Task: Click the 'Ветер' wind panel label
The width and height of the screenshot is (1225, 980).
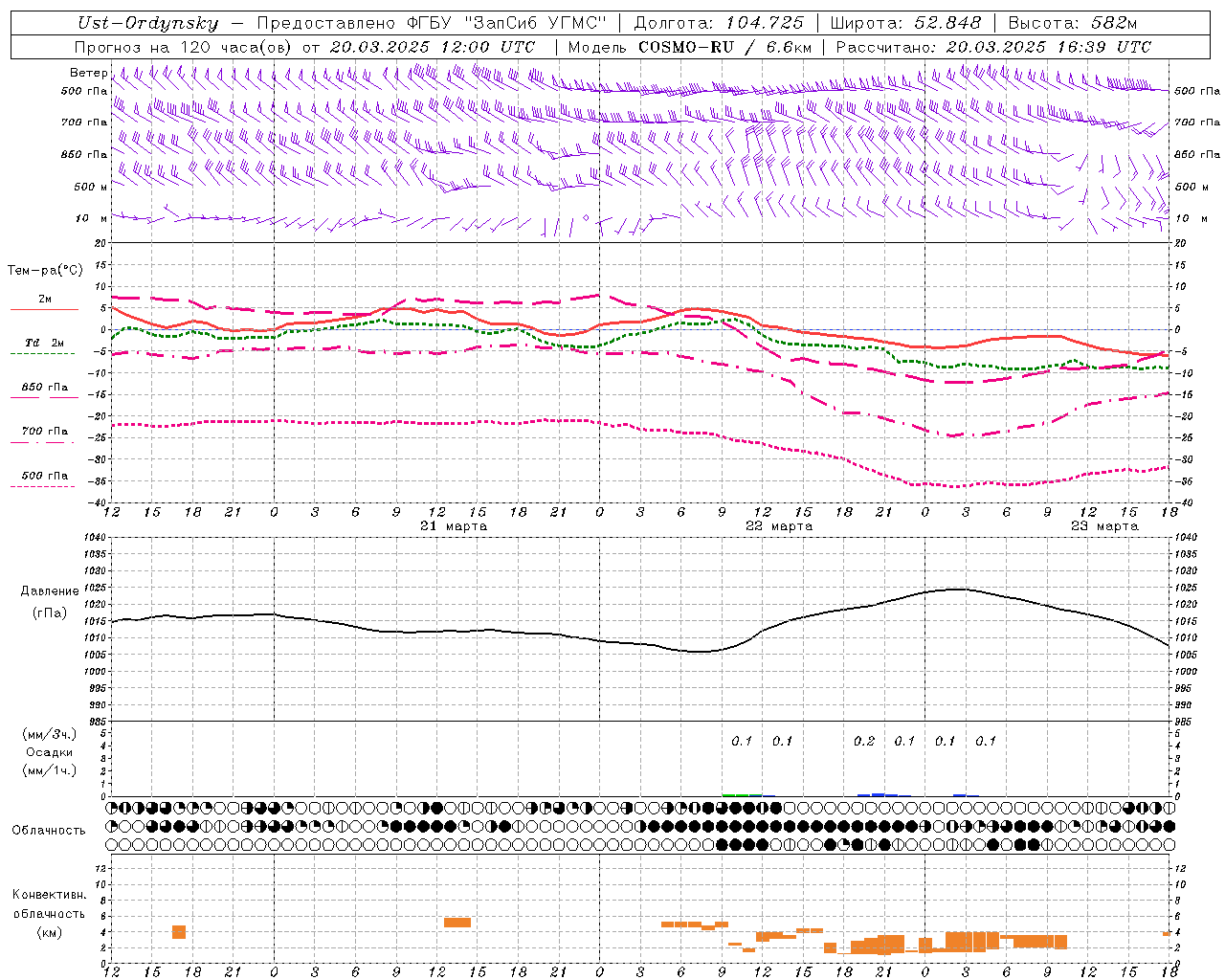Action: [x=88, y=73]
